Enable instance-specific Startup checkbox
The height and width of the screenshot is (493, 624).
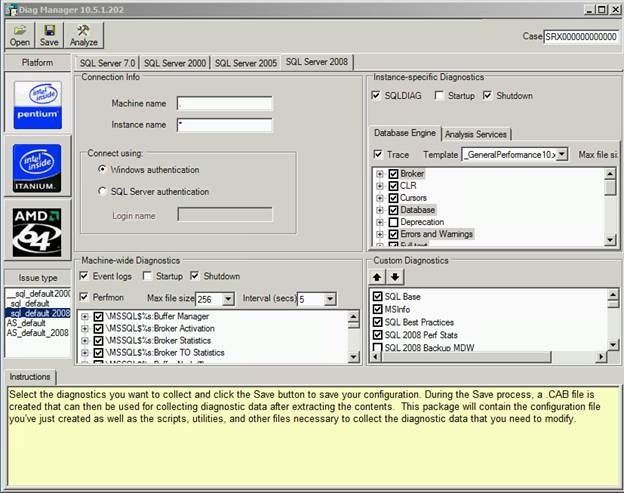(439, 95)
